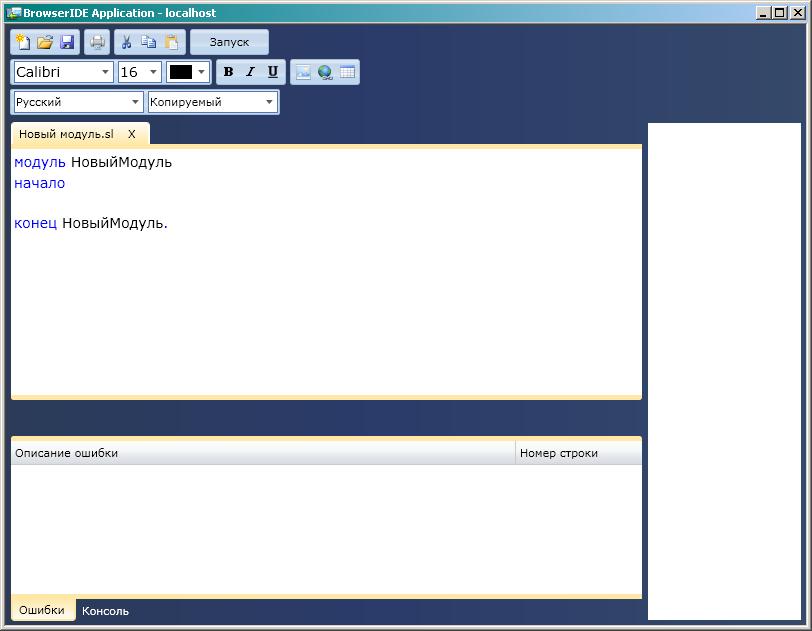Select the Ошибки tab
Image resolution: width=812 pixels, height=631 pixels.
click(42, 610)
